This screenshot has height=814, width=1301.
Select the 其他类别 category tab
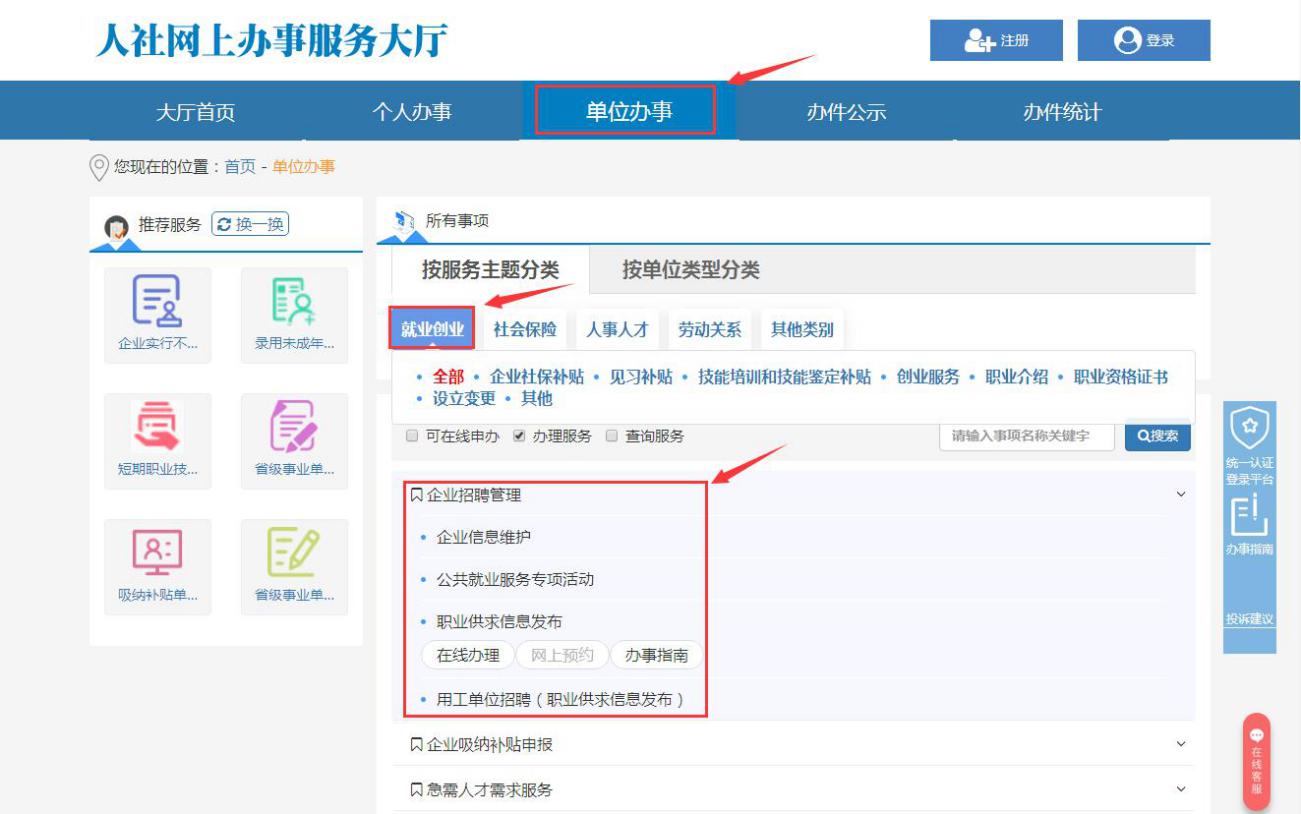click(802, 329)
